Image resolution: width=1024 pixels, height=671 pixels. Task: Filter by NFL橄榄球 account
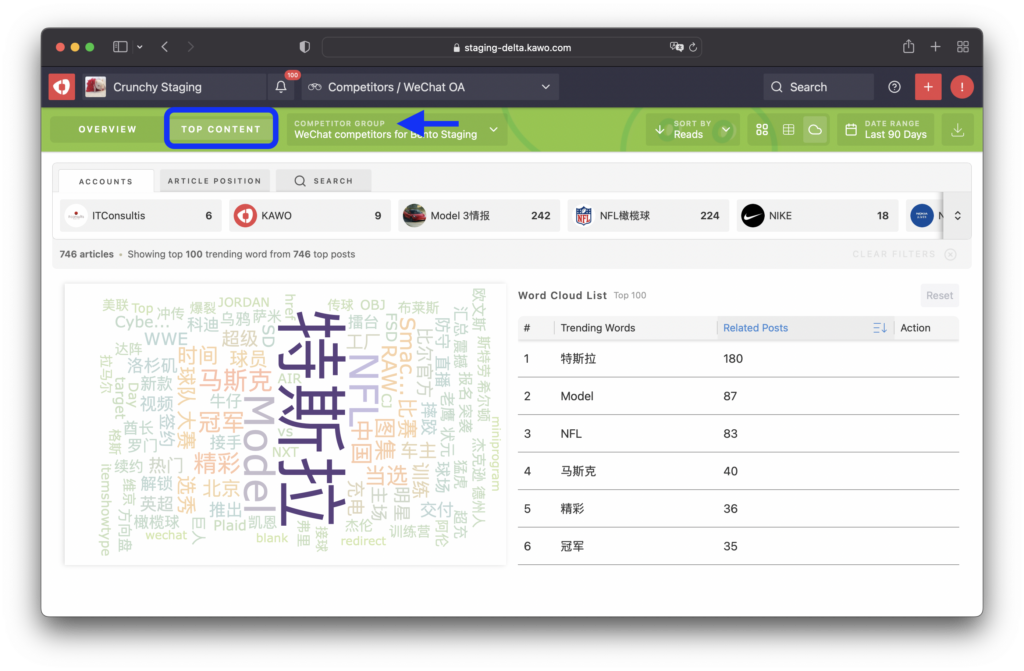[648, 216]
